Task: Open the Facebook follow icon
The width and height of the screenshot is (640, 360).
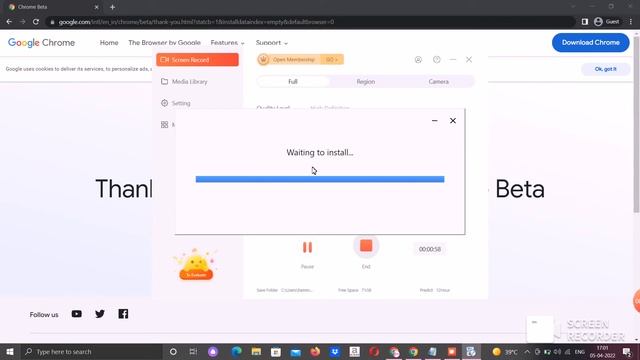Action: [x=123, y=314]
